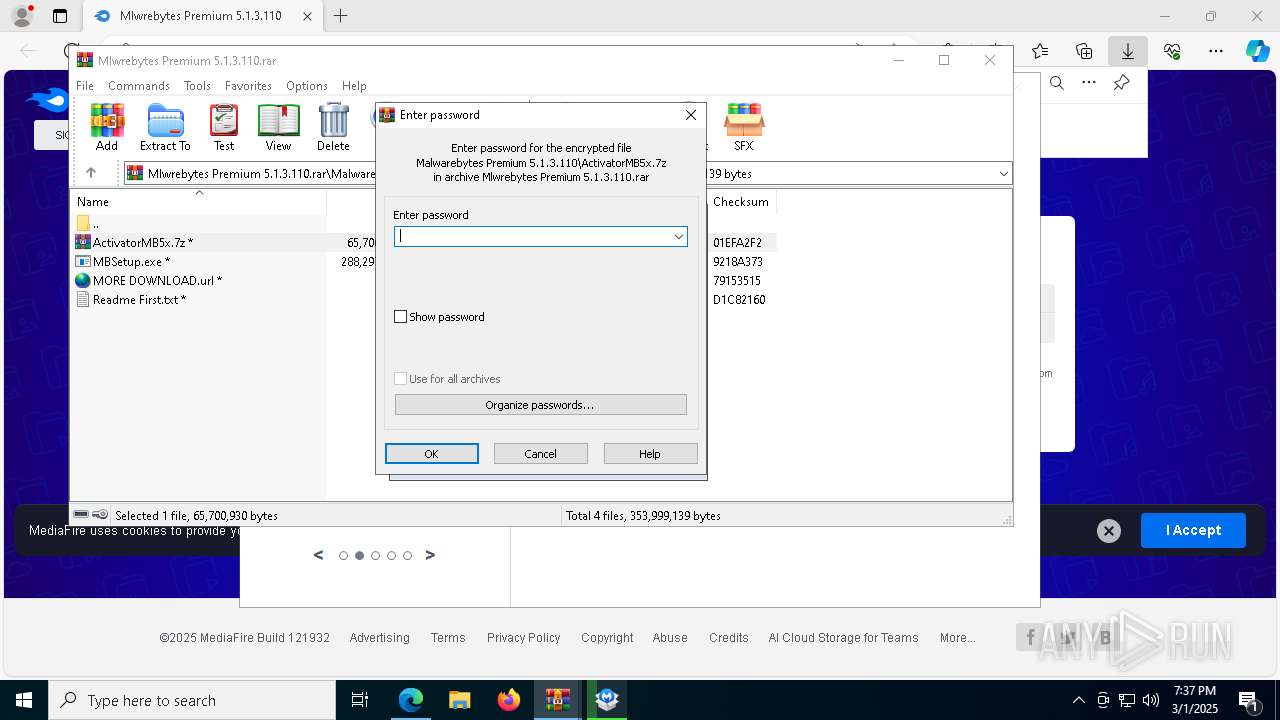The image size is (1280, 720).
Task: Open the Tools menu
Action: 197,86
